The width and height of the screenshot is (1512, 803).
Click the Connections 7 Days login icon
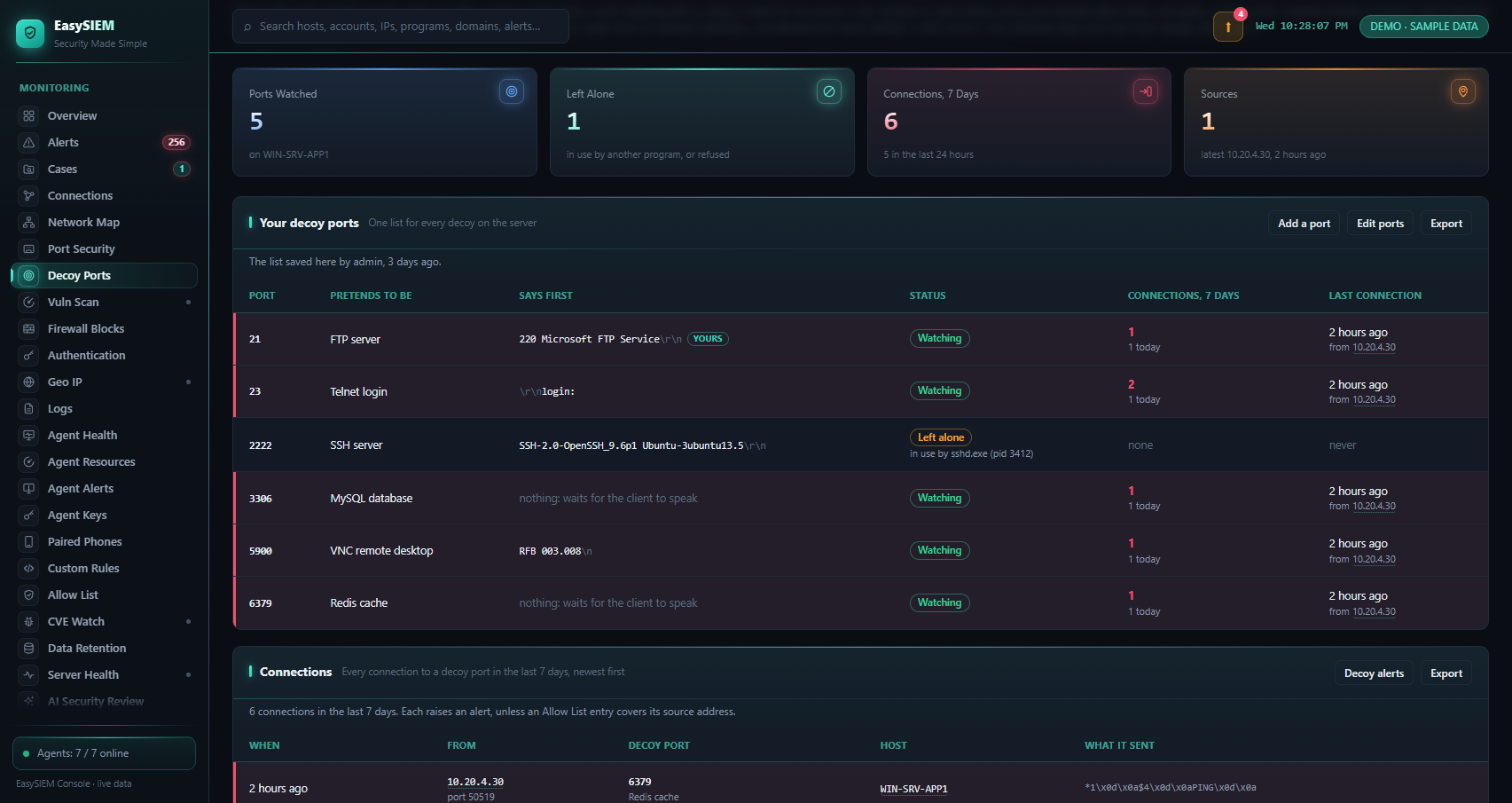[x=1146, y=91]
